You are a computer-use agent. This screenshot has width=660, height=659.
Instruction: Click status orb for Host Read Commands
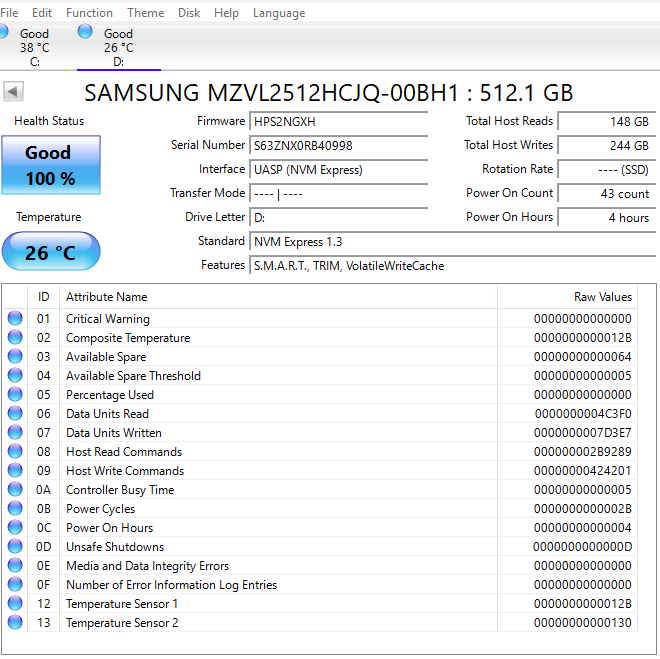click(x=15, y=451)
